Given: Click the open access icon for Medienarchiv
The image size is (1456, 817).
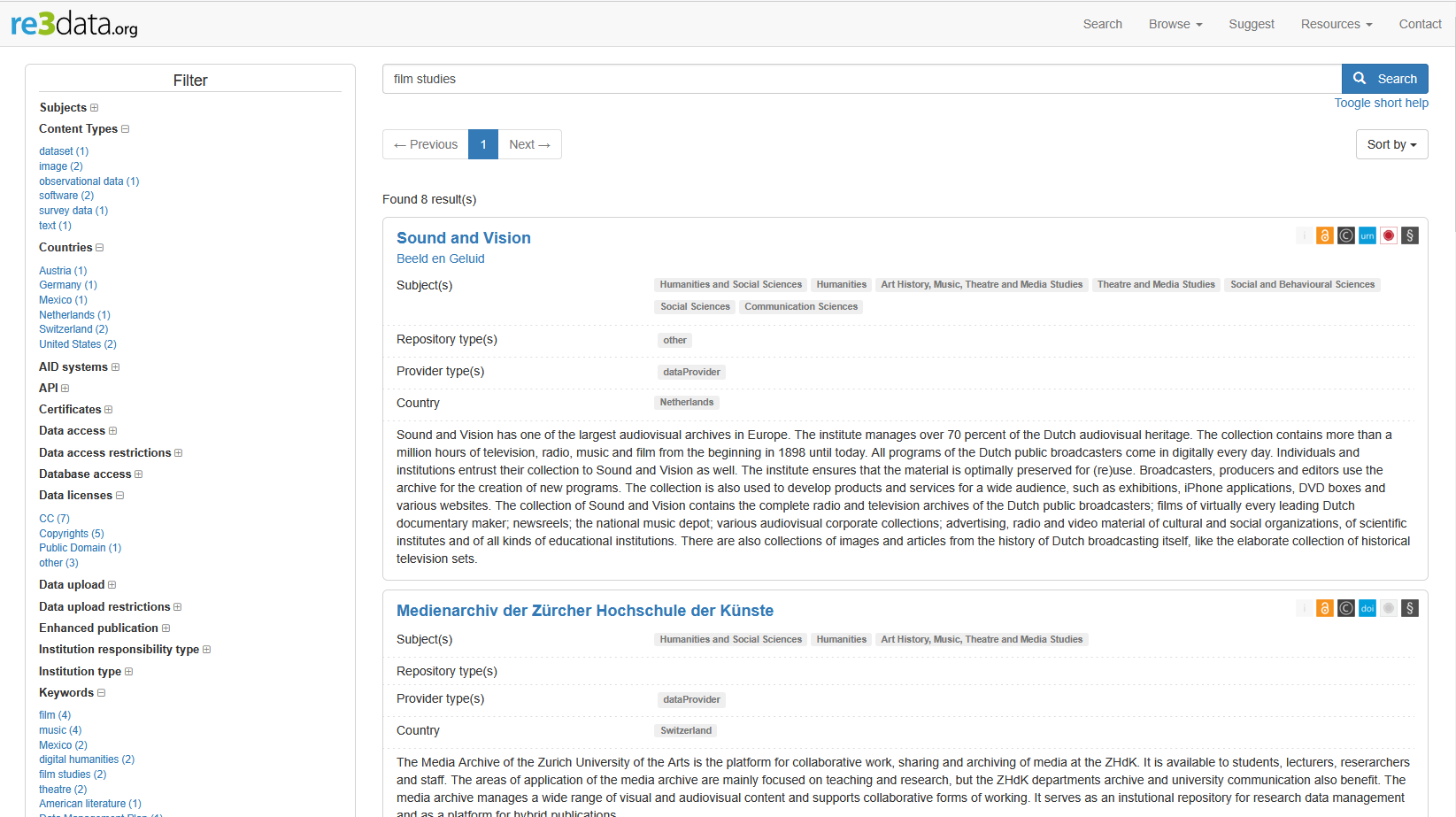Looking at the screenshot, I should tap(1324, 608).
